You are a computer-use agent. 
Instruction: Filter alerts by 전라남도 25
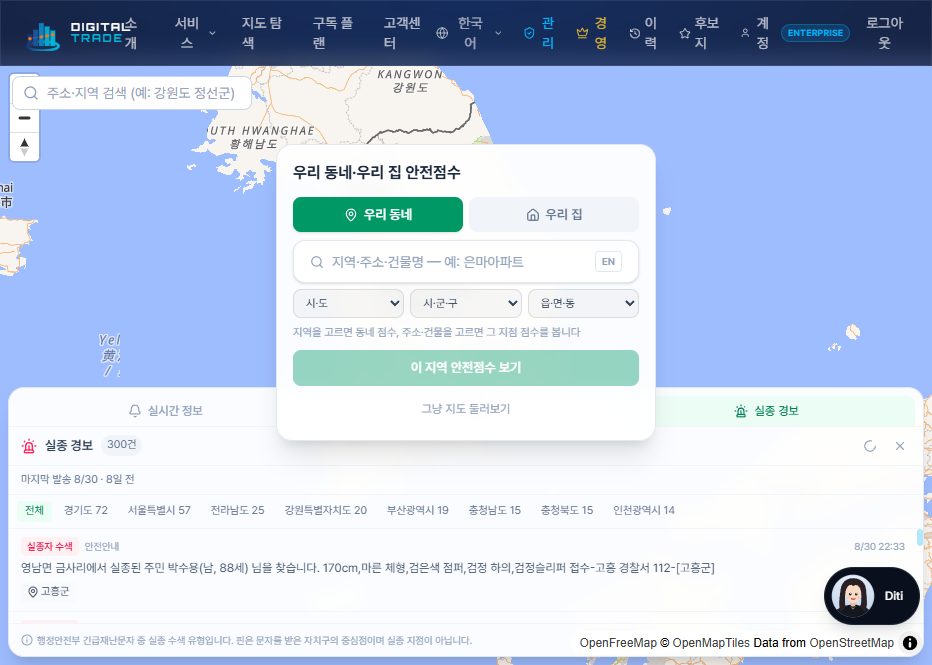pyautogui.click(x=237, y=510)
